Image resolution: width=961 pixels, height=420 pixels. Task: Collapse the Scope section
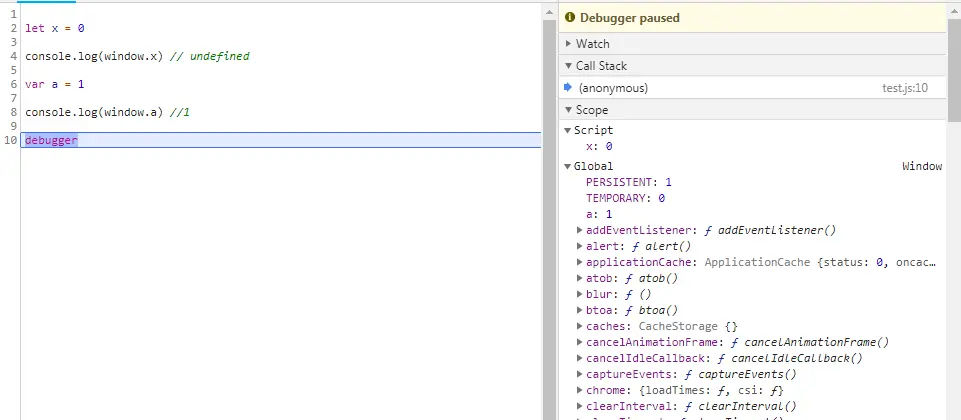[569, 110]
